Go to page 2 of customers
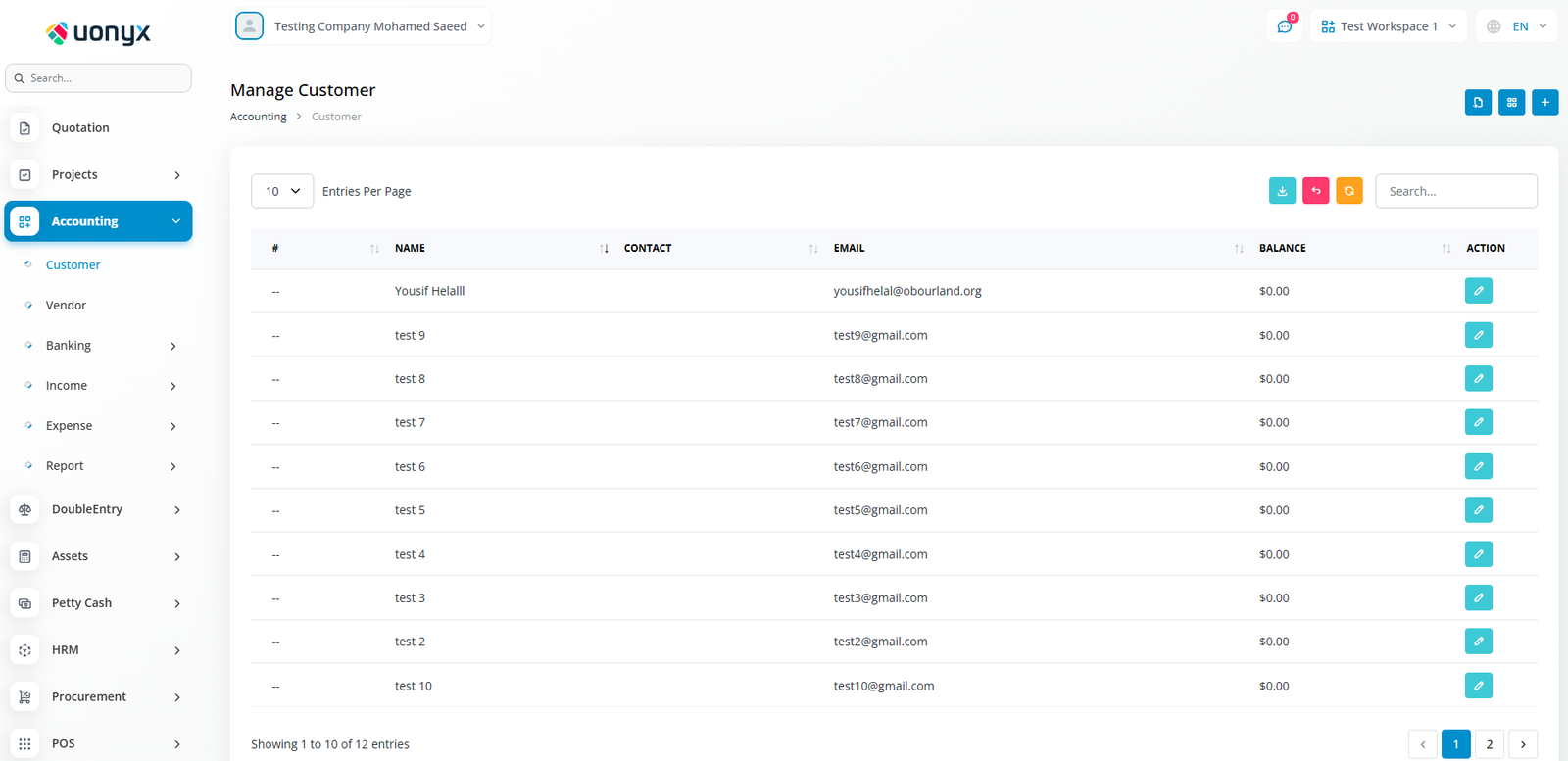1568x761 pixels. (1489, 744)
